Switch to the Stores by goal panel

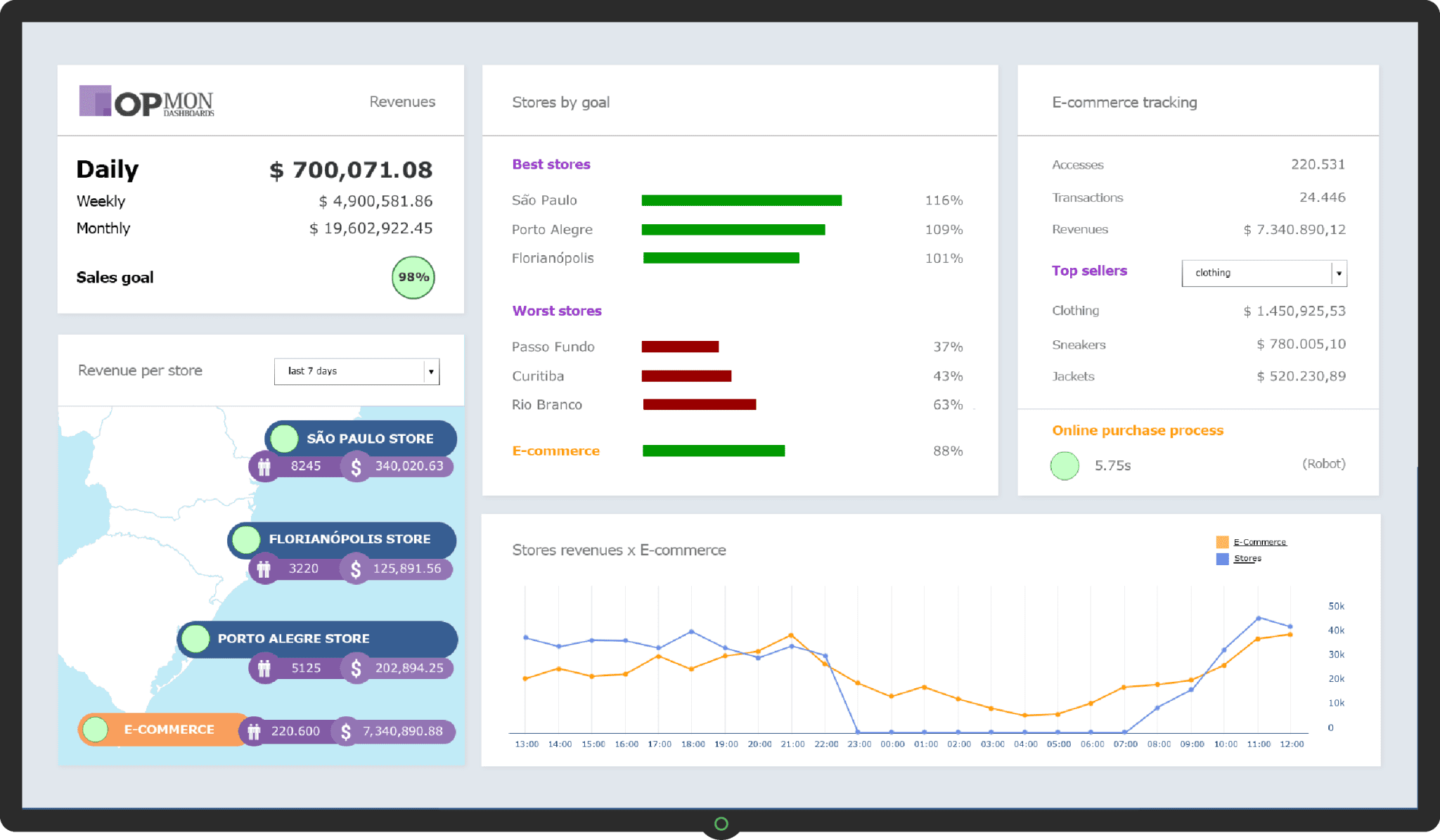pos(560,102)
